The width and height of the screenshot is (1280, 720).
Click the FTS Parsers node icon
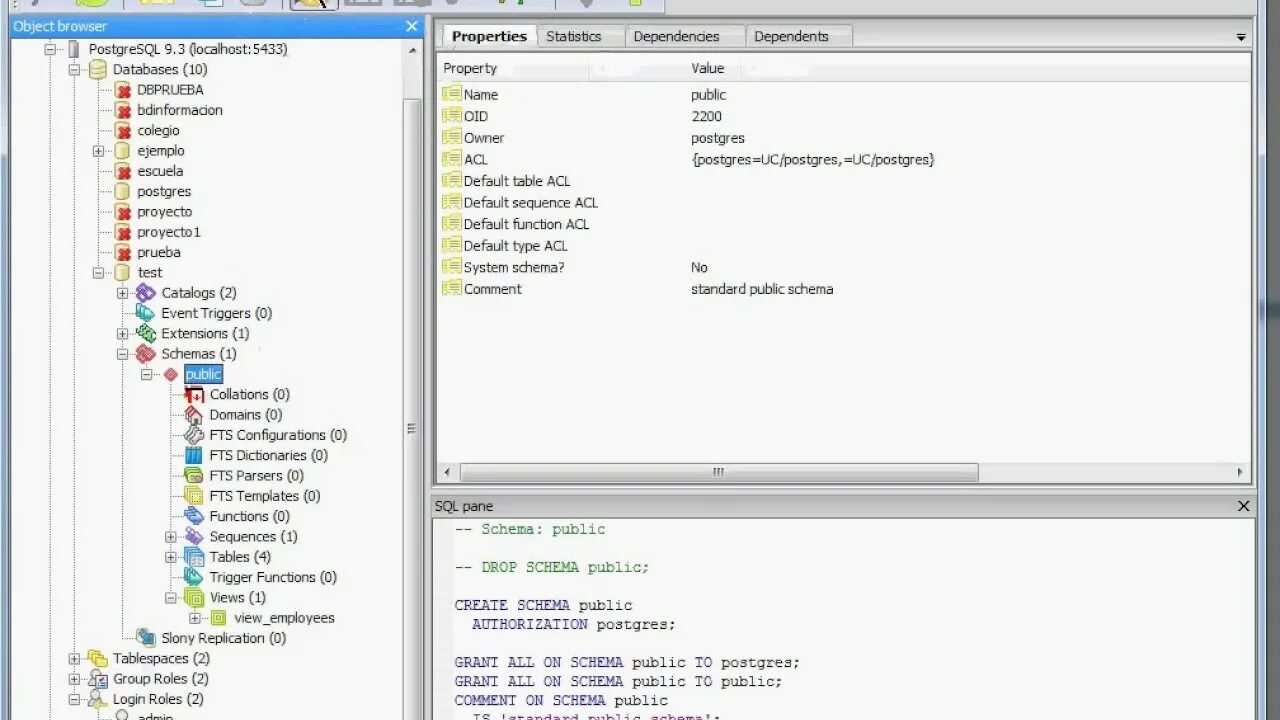(x=194, y=476)
